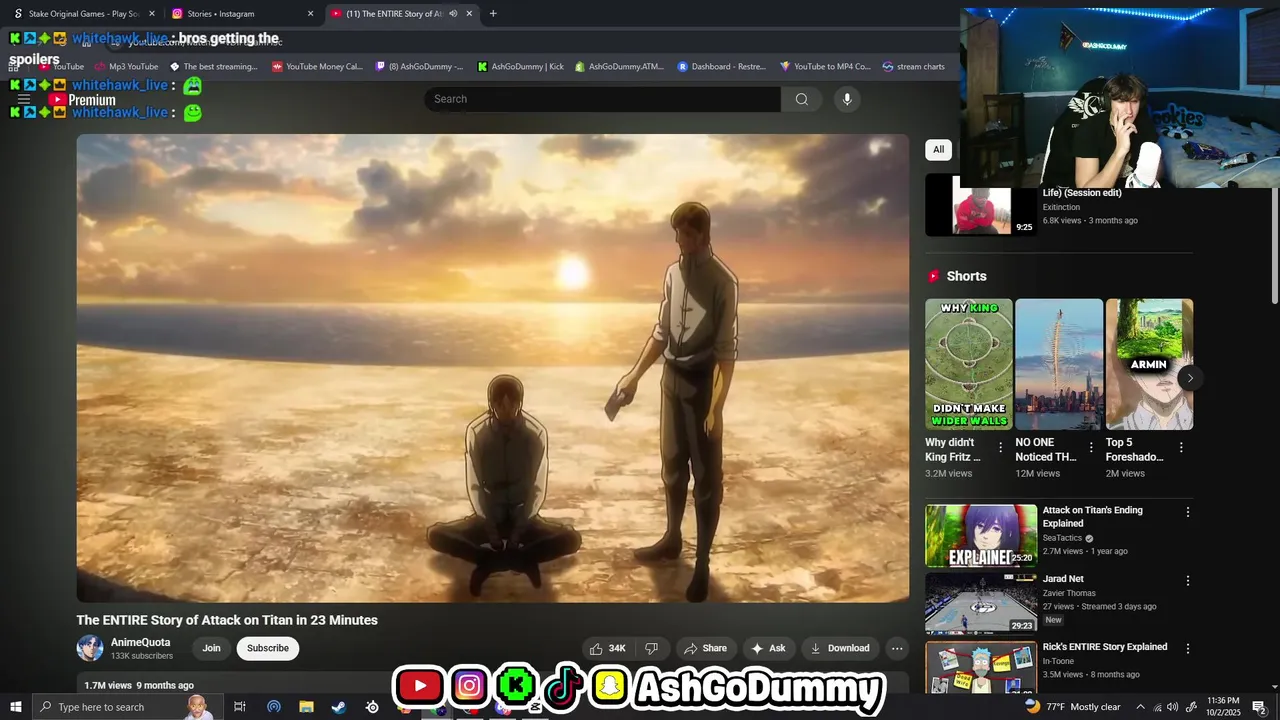Open options for Top 5 Foreshado... short
This screenshot has height=720, width=1280.
[1181, 448]
